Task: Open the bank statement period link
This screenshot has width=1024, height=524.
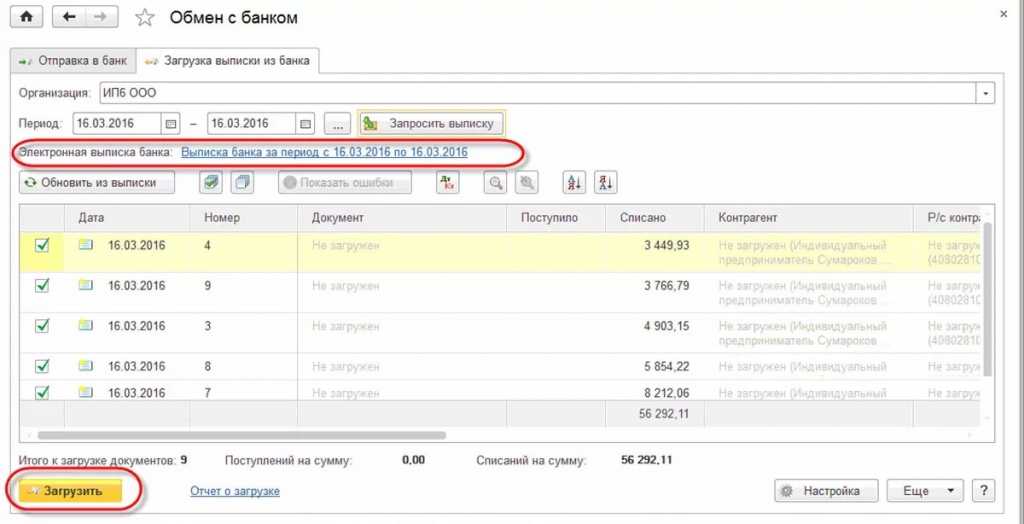Action: 324,152
